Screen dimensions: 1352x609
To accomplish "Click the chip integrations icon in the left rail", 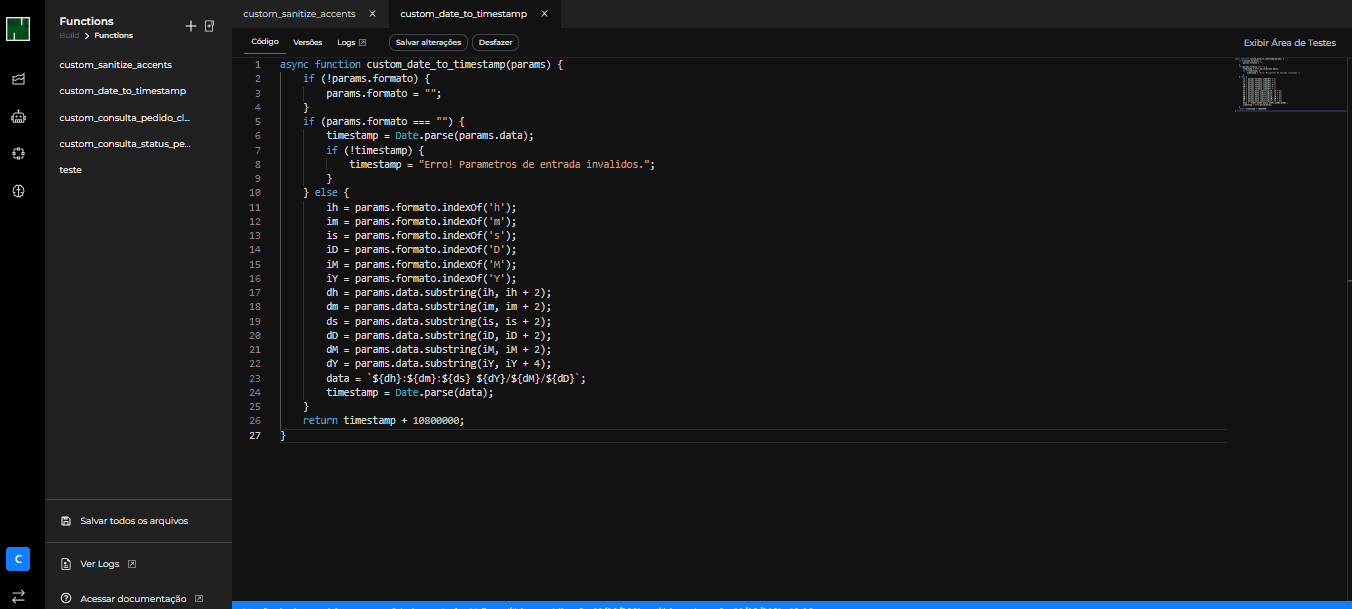I will click(18, 153).
